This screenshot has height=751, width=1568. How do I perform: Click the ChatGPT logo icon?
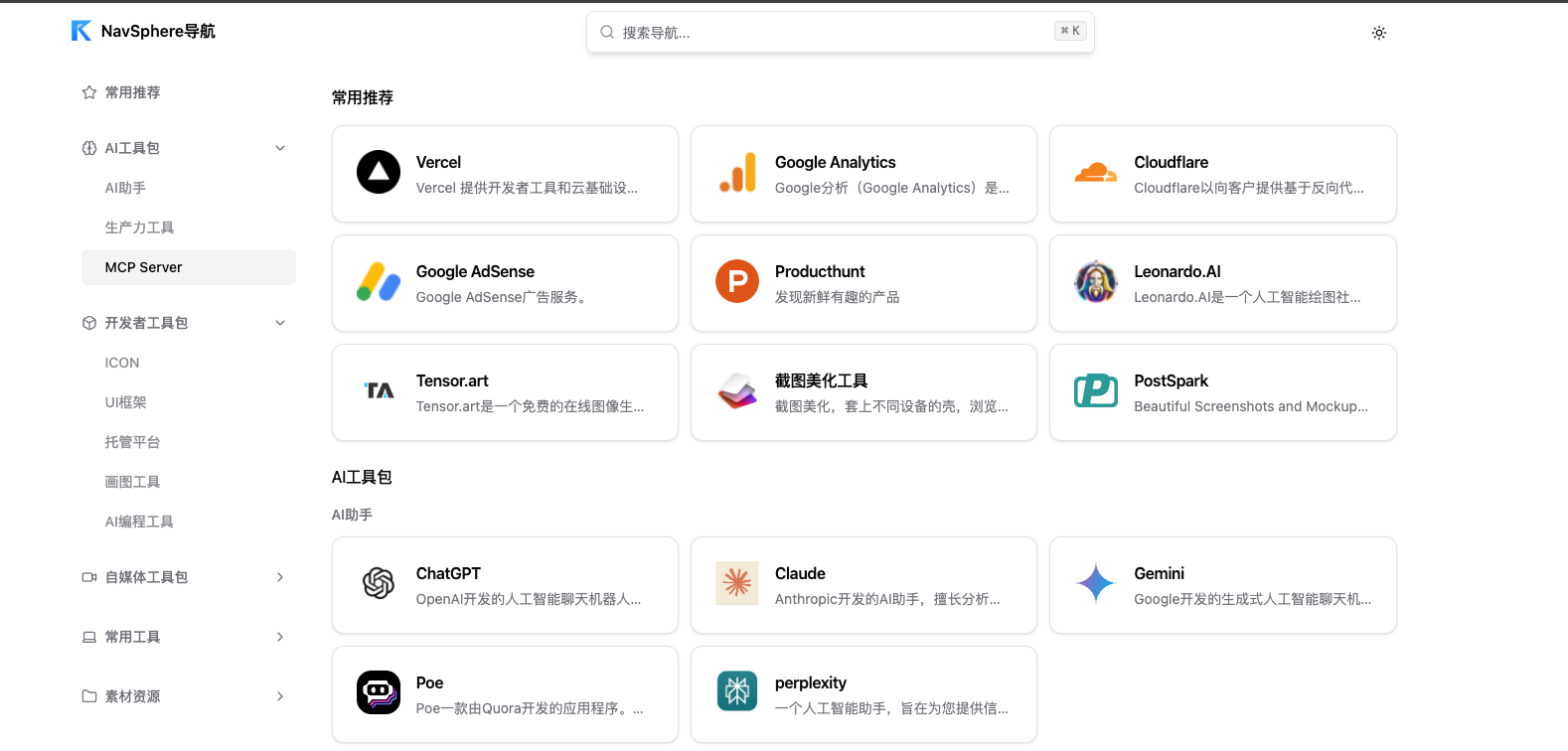coord(379,584)
